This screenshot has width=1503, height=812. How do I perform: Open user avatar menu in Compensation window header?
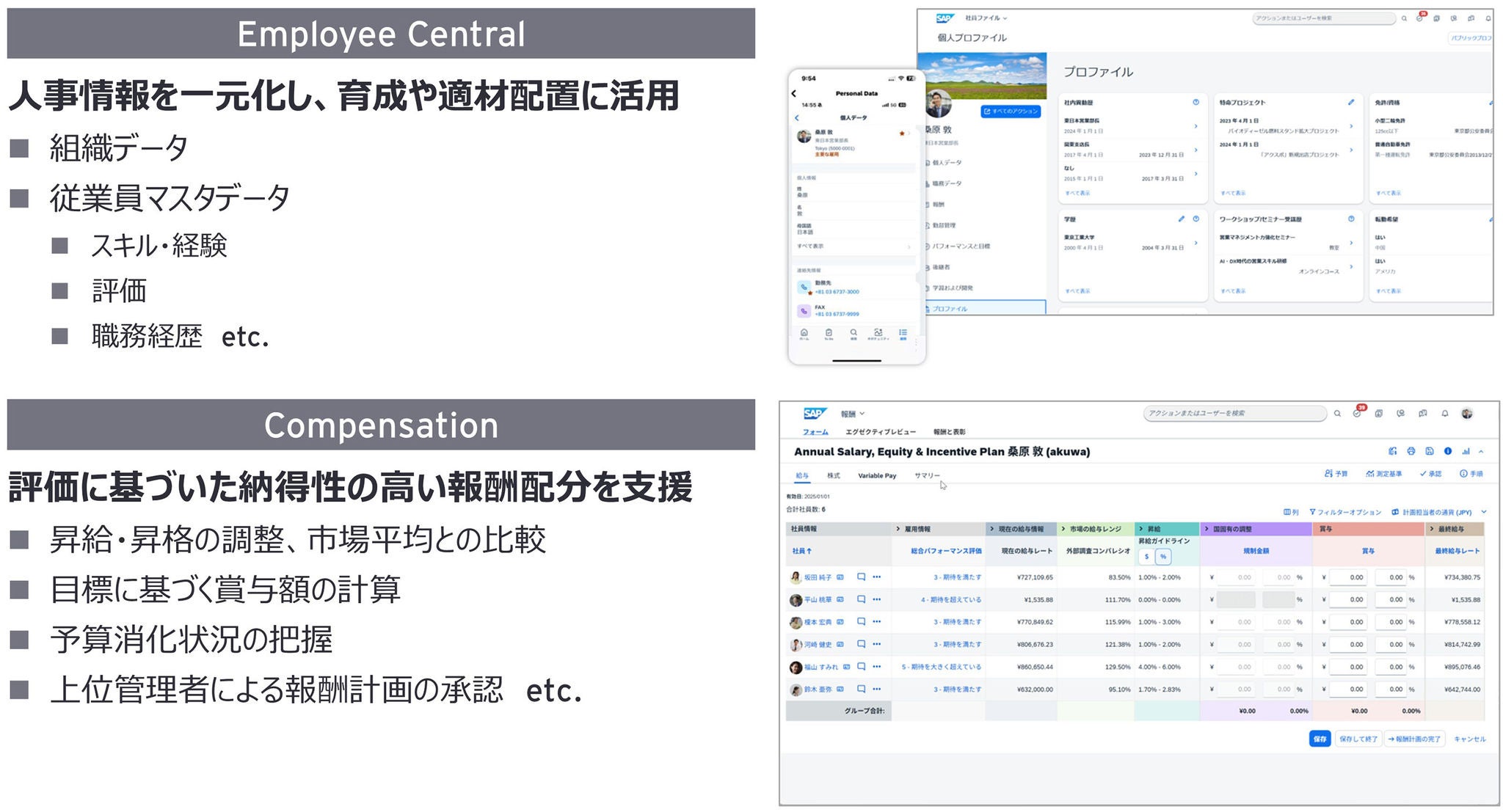click(x=1466, y=414)
